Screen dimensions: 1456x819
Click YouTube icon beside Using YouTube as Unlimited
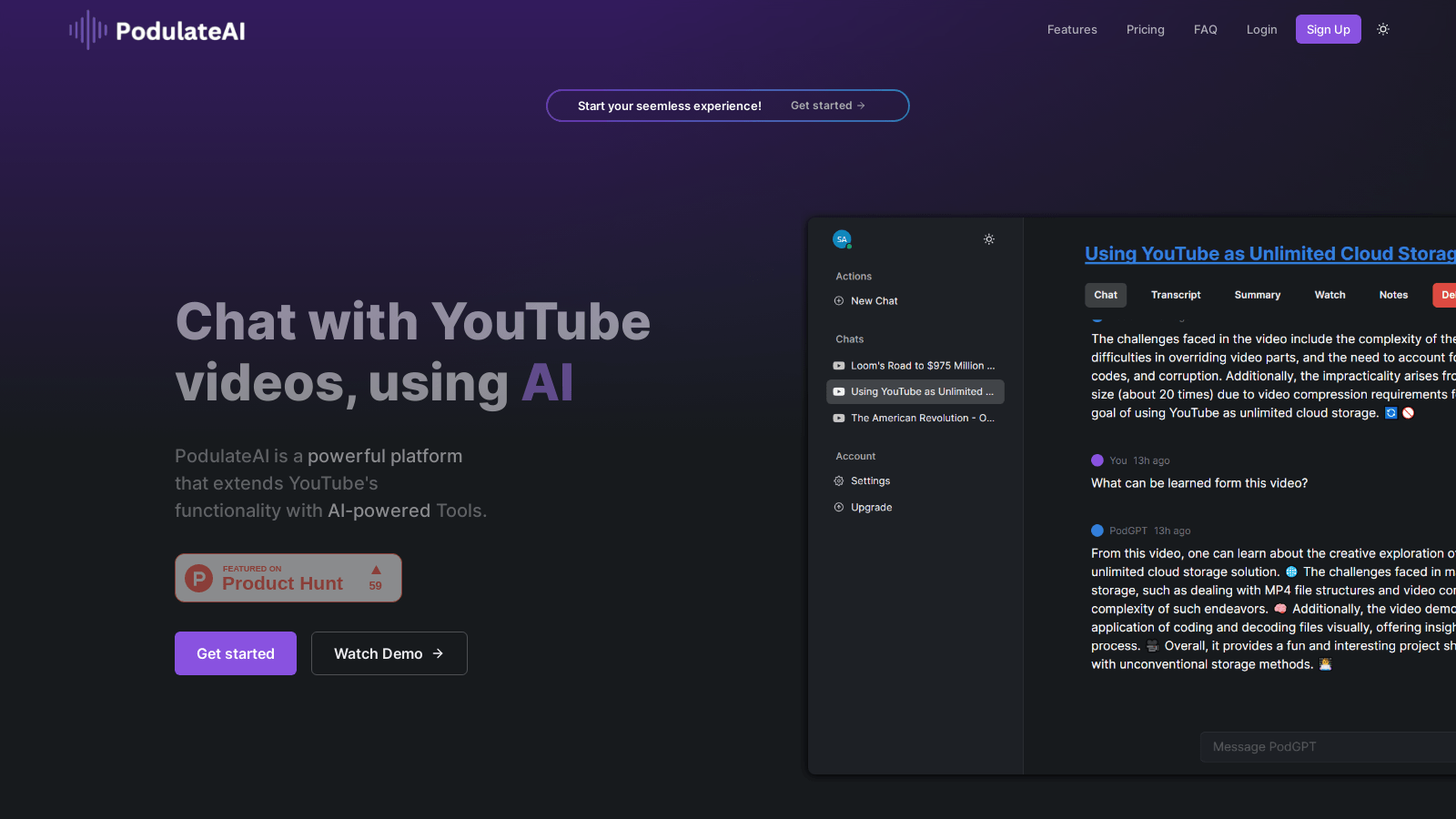click(x=839, y=392)
